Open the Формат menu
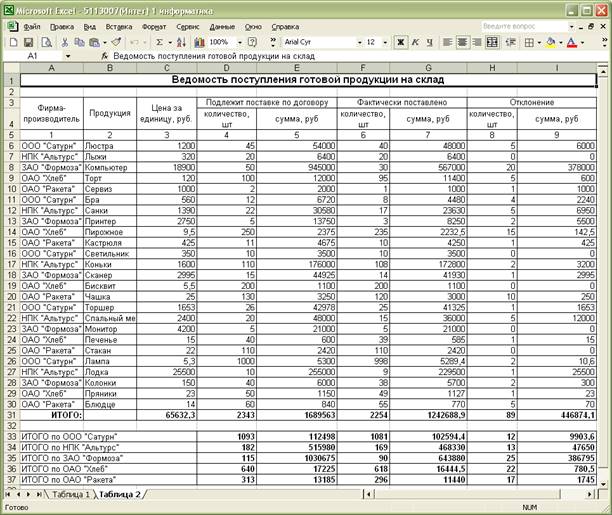This screenshot has height=515, width=612. (154, 27)
